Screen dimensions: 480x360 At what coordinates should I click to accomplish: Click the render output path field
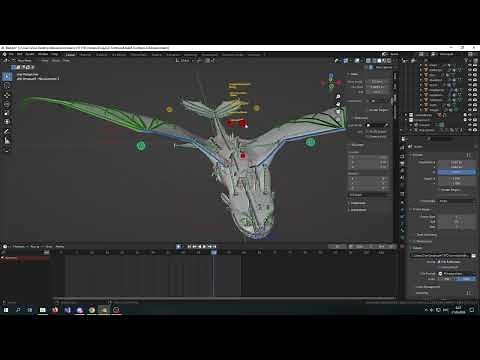(441, 256)
